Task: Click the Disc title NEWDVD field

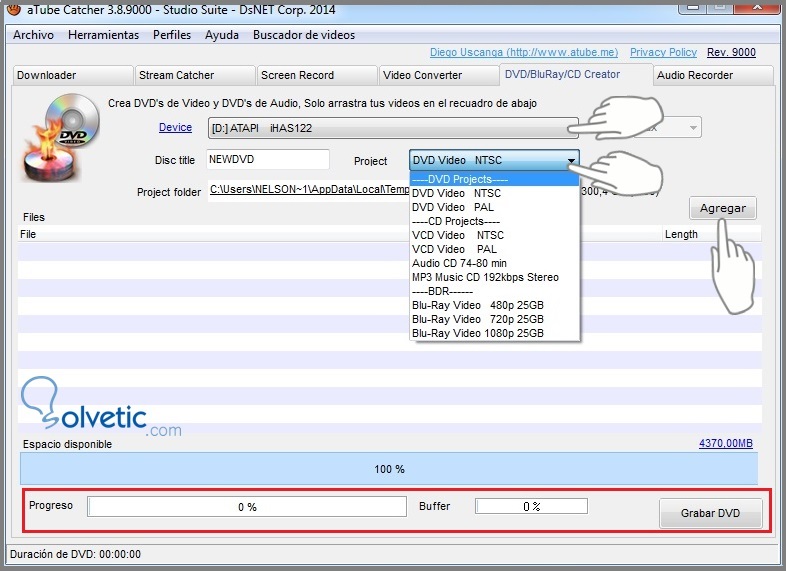Action: [268, 159]
